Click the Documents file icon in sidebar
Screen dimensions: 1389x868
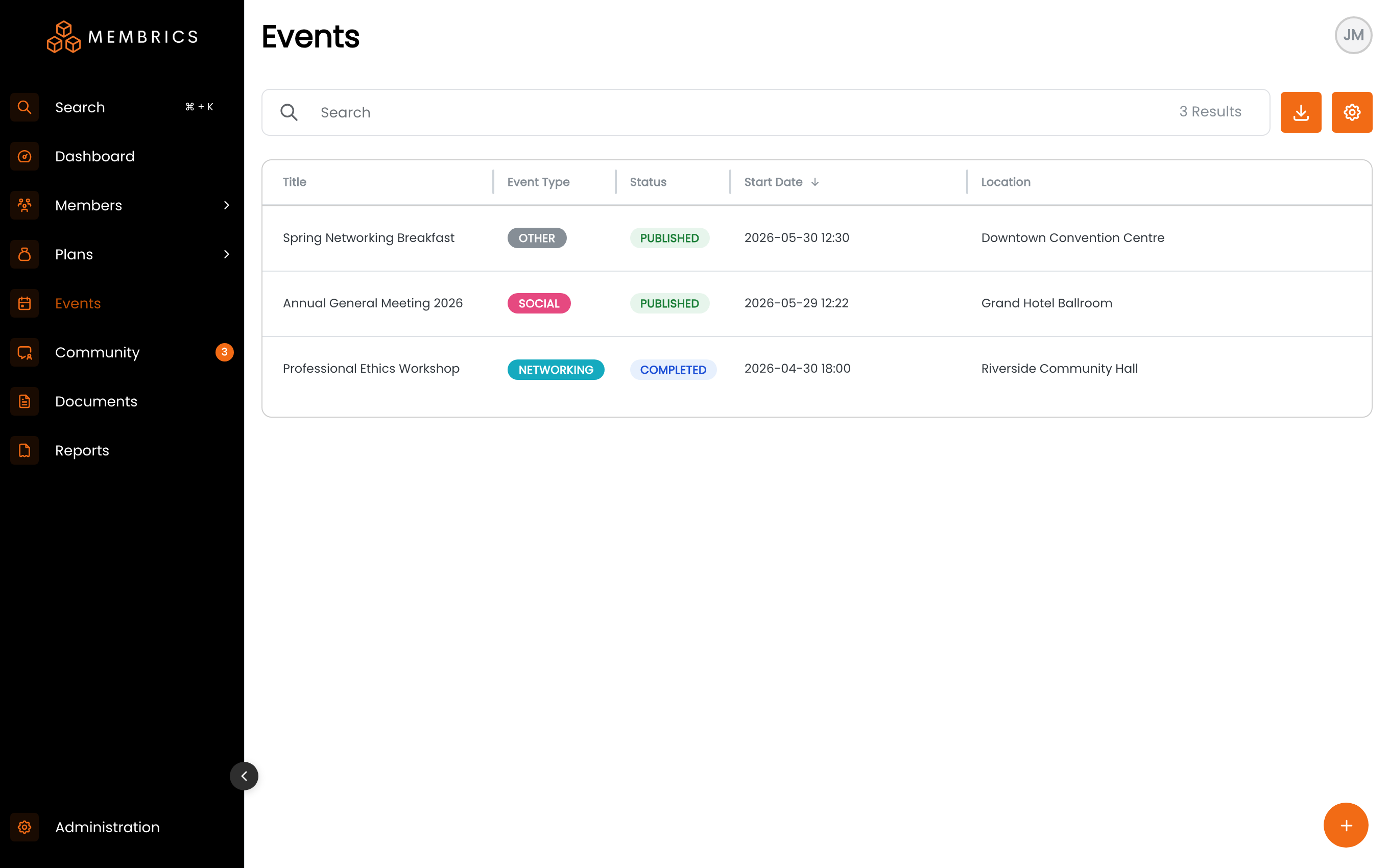click(x=25, y=401)
